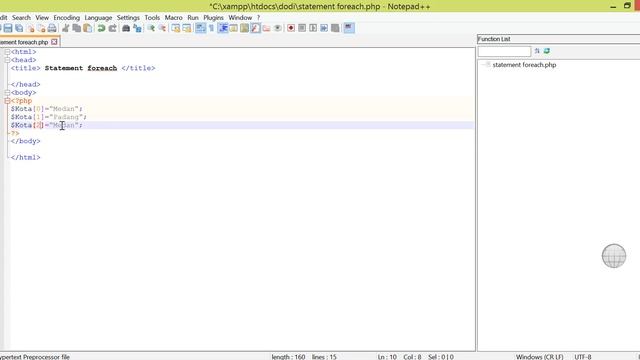Click code line $Kota[1]="Padang";
Viewport: 640px width, 360px height.
(x=49, y=117)
